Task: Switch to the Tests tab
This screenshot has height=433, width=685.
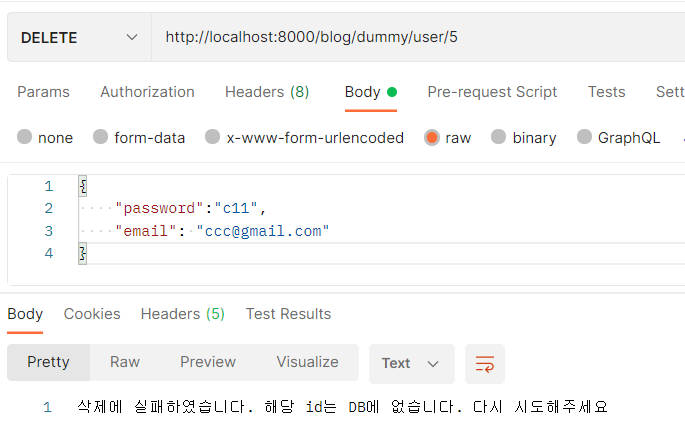Action: coord(606,92)
